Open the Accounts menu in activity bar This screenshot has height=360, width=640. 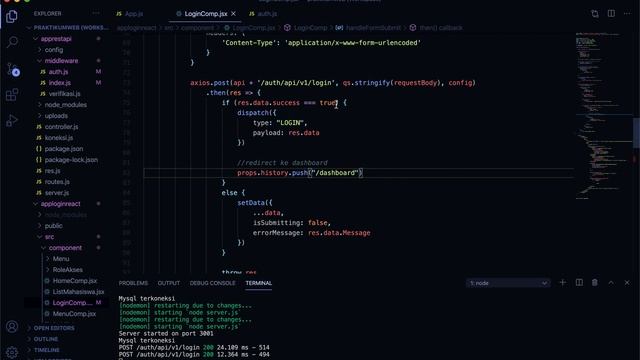[12, 327]
